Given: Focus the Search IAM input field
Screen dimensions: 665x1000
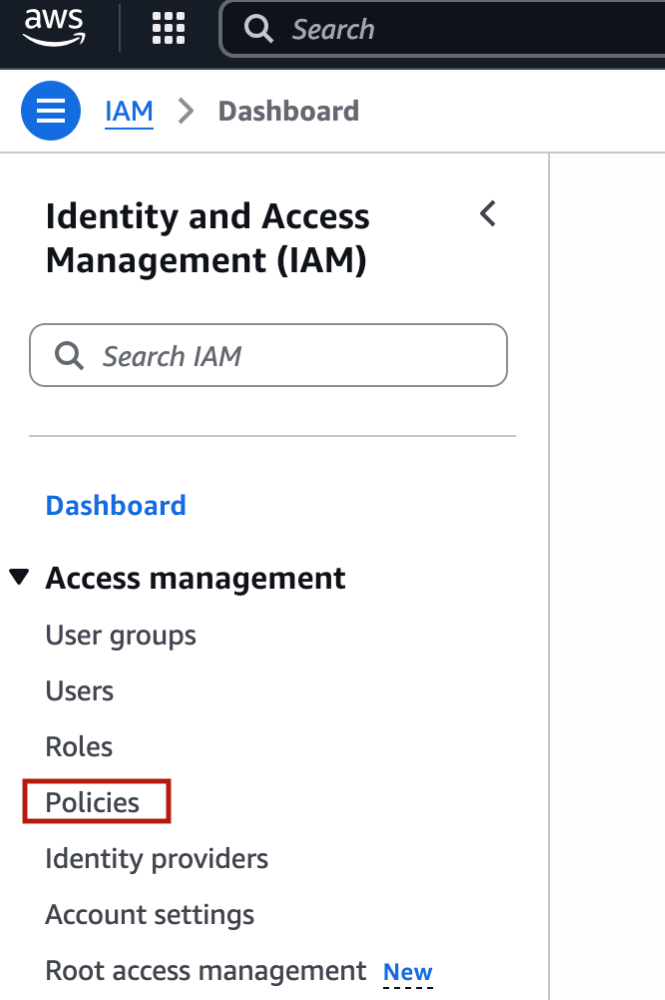Looking at the screenshot, I should pos(268,355).
